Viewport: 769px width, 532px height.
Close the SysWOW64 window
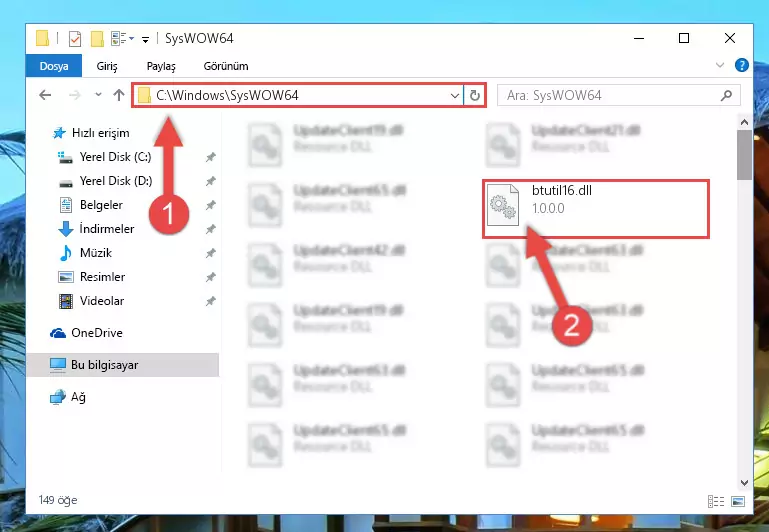point(729,39)
